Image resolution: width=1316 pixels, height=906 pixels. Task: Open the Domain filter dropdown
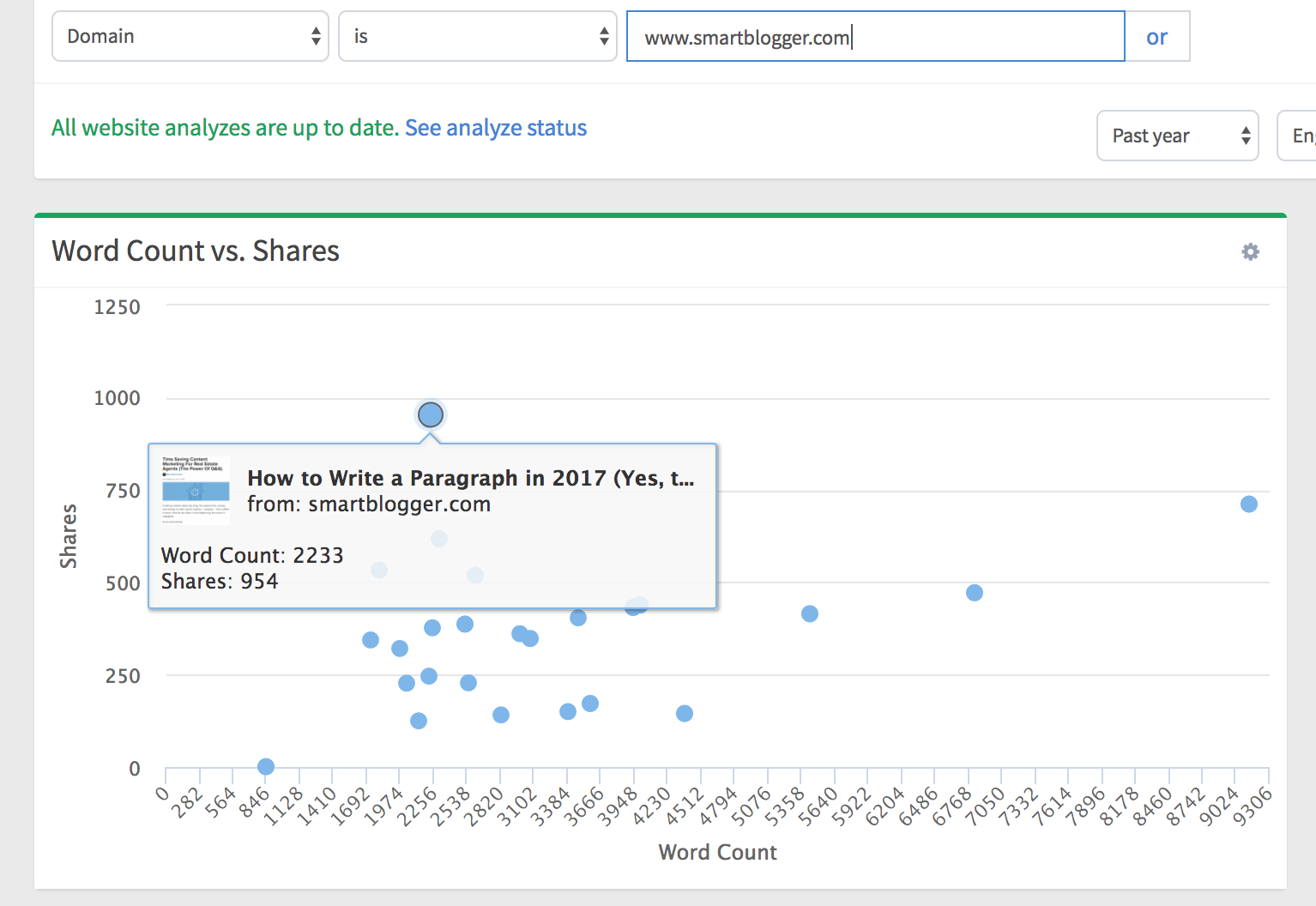[190, 36]
